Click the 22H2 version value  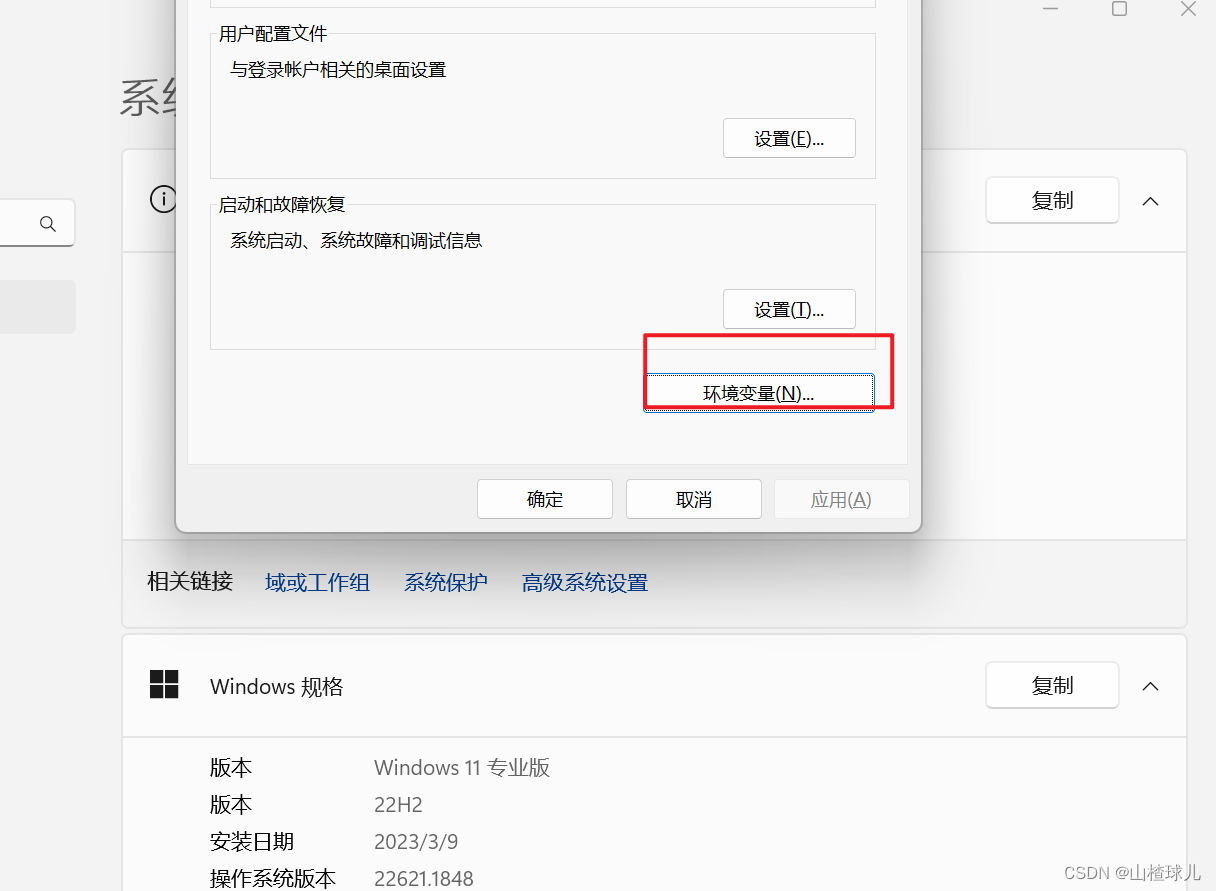398,804
